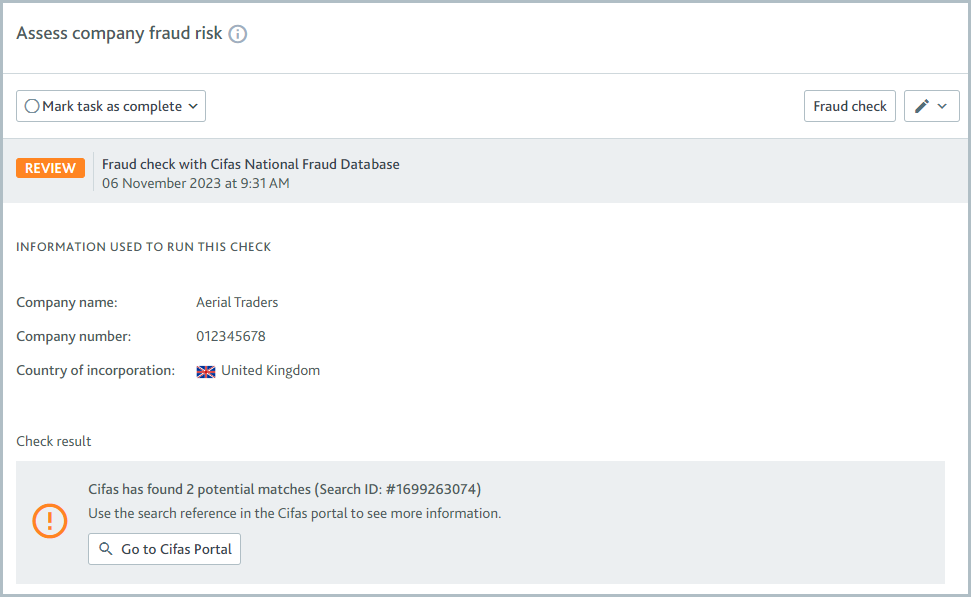The width and height of the screenshot is (971, 597).
Task: Collapse the Check result section
Action: (53, 440)
